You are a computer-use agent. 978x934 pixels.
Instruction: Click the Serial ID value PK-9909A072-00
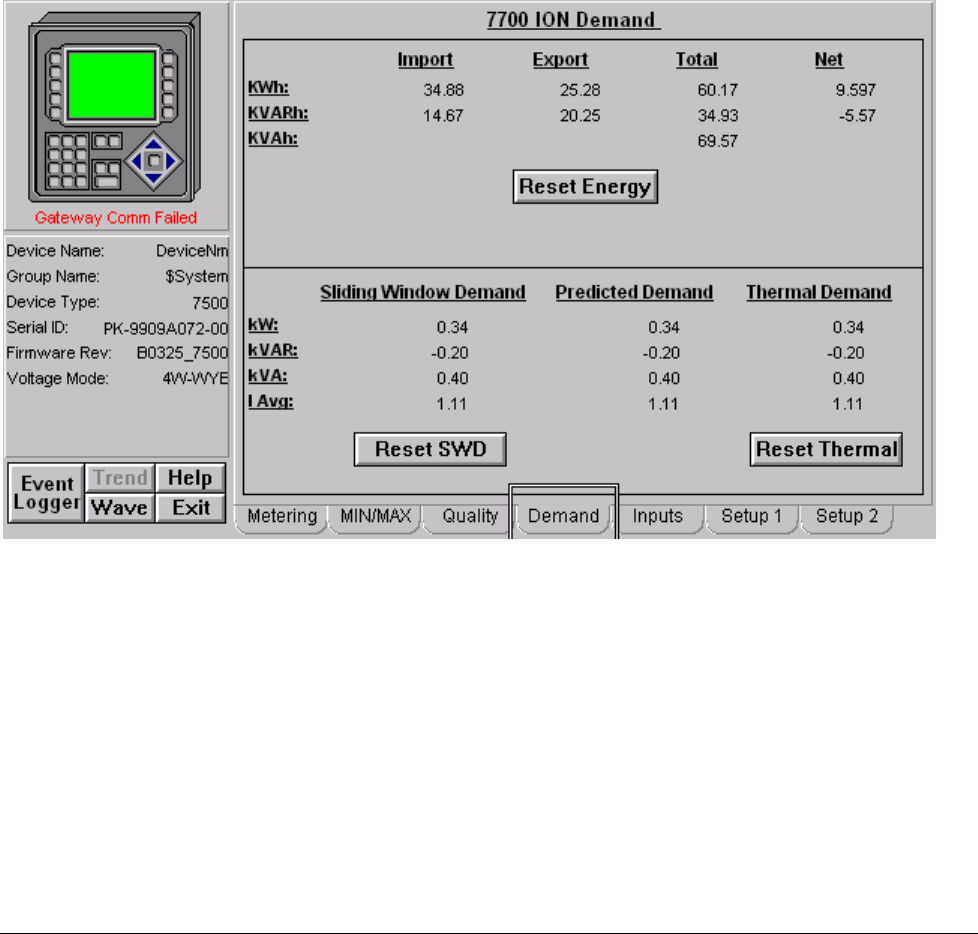pyautogui.click(x=165, y=328)
